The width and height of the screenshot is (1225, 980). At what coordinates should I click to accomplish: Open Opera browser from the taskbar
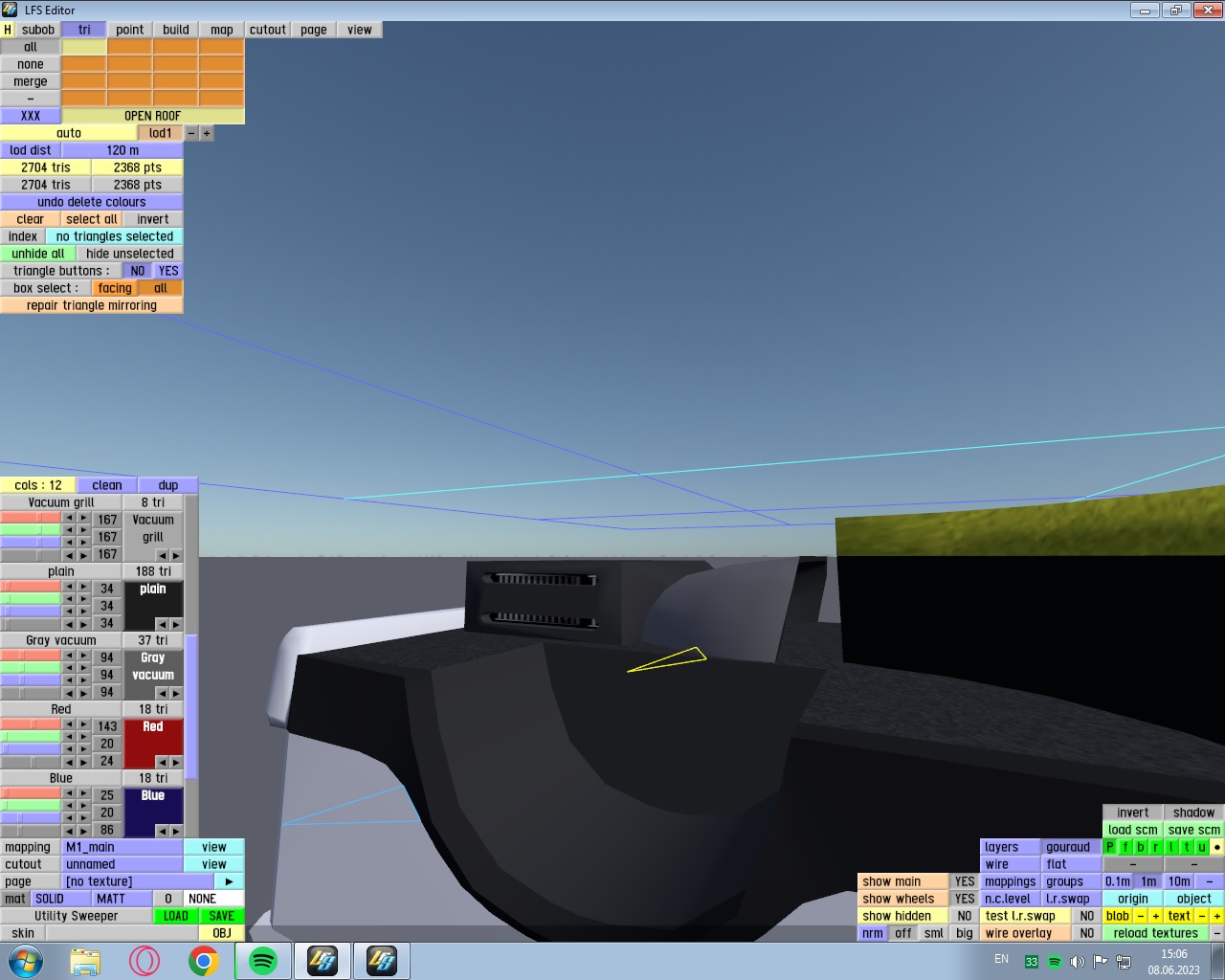pyautogui.click(x=145, y=961)
